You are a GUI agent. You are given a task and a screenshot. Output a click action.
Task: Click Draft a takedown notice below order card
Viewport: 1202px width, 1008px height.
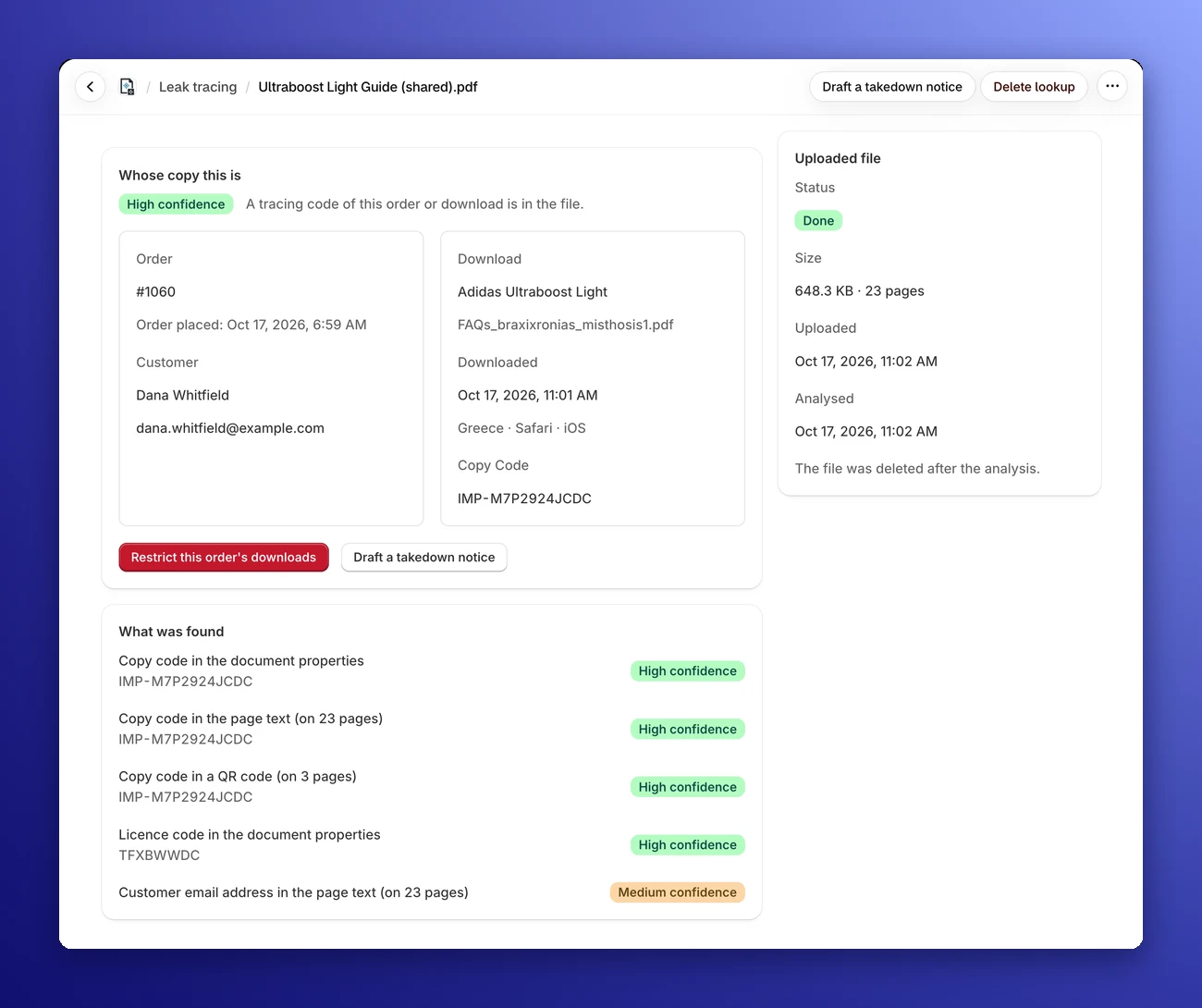coord(424,558)
